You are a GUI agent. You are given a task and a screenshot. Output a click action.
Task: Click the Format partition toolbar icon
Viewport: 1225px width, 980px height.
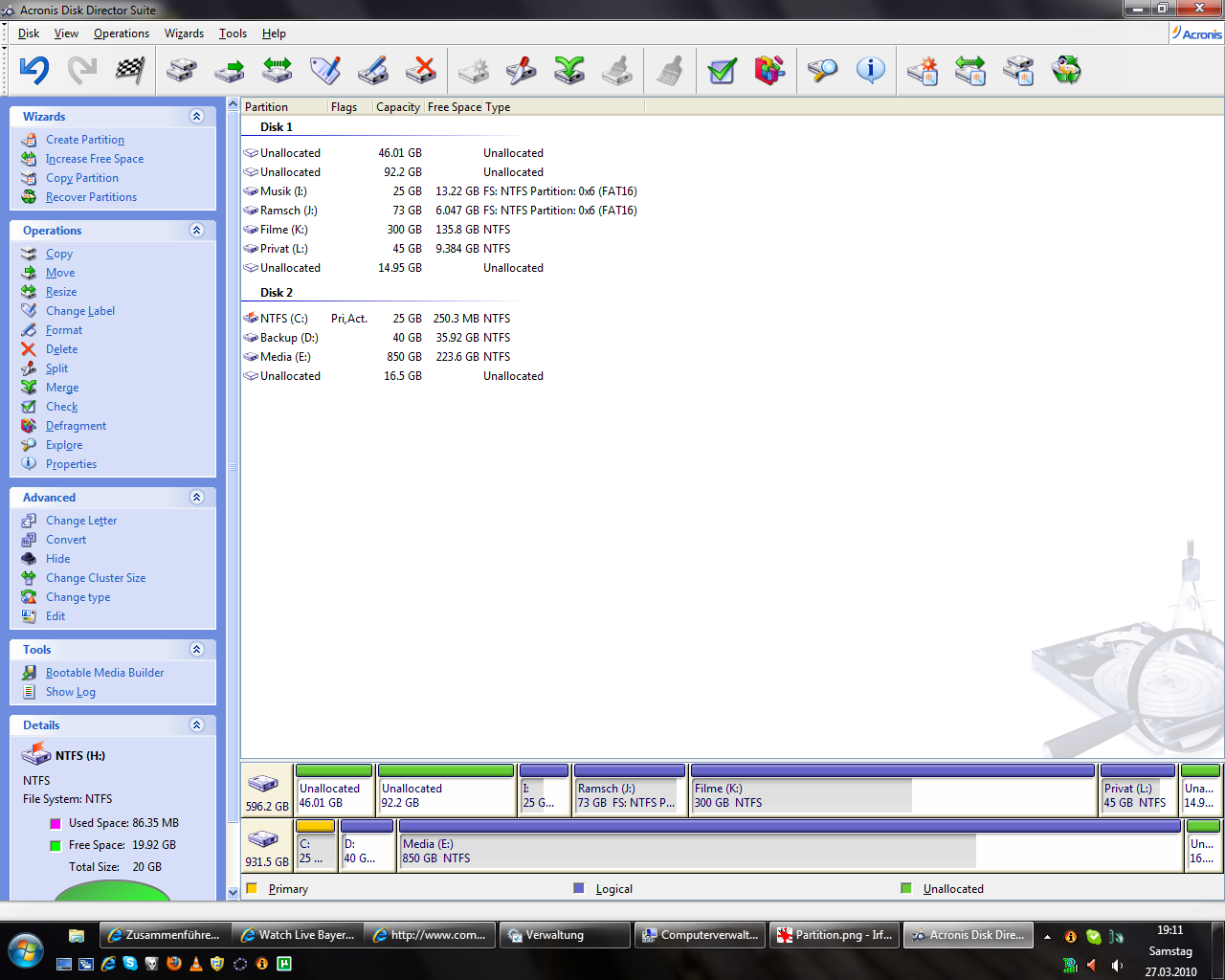(373, 70)
